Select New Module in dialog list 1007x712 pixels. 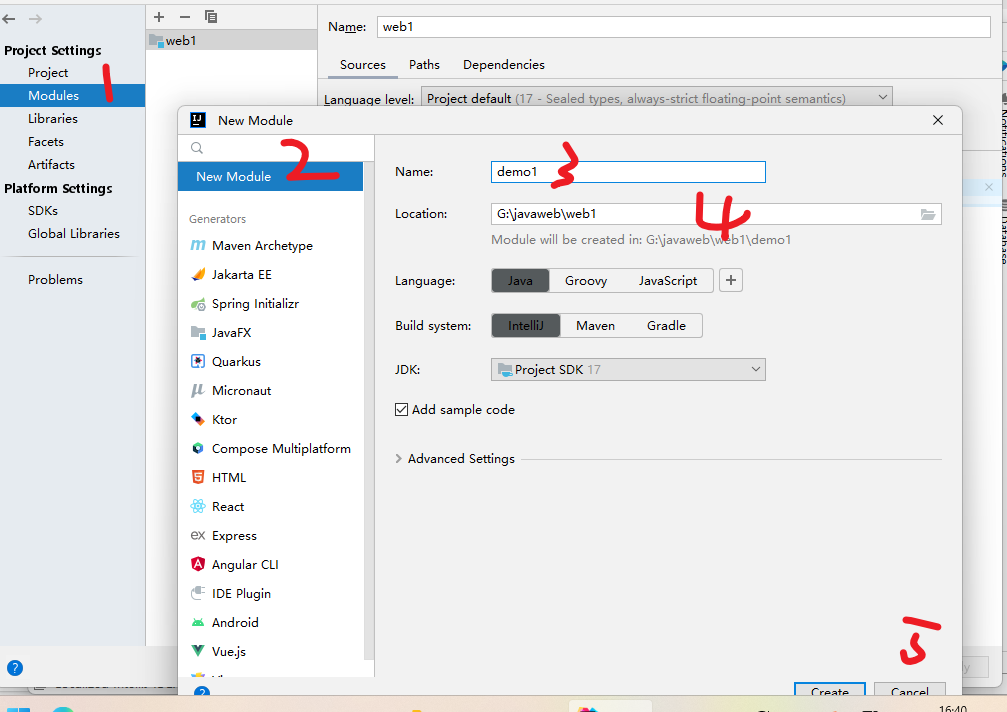coord(270,177)
